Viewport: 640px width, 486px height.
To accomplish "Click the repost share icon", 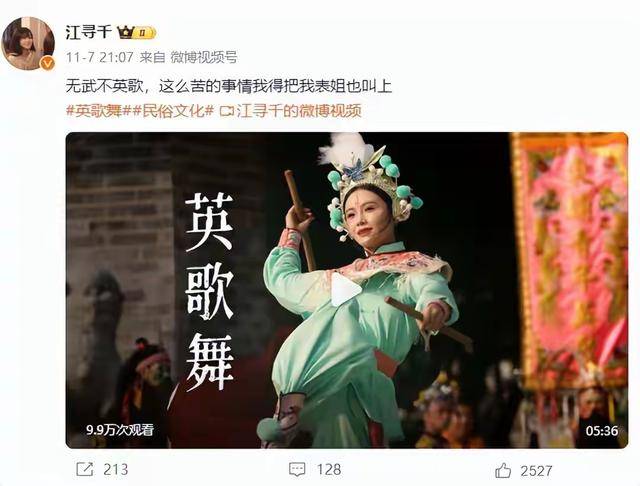I will (x=85, y=469).
